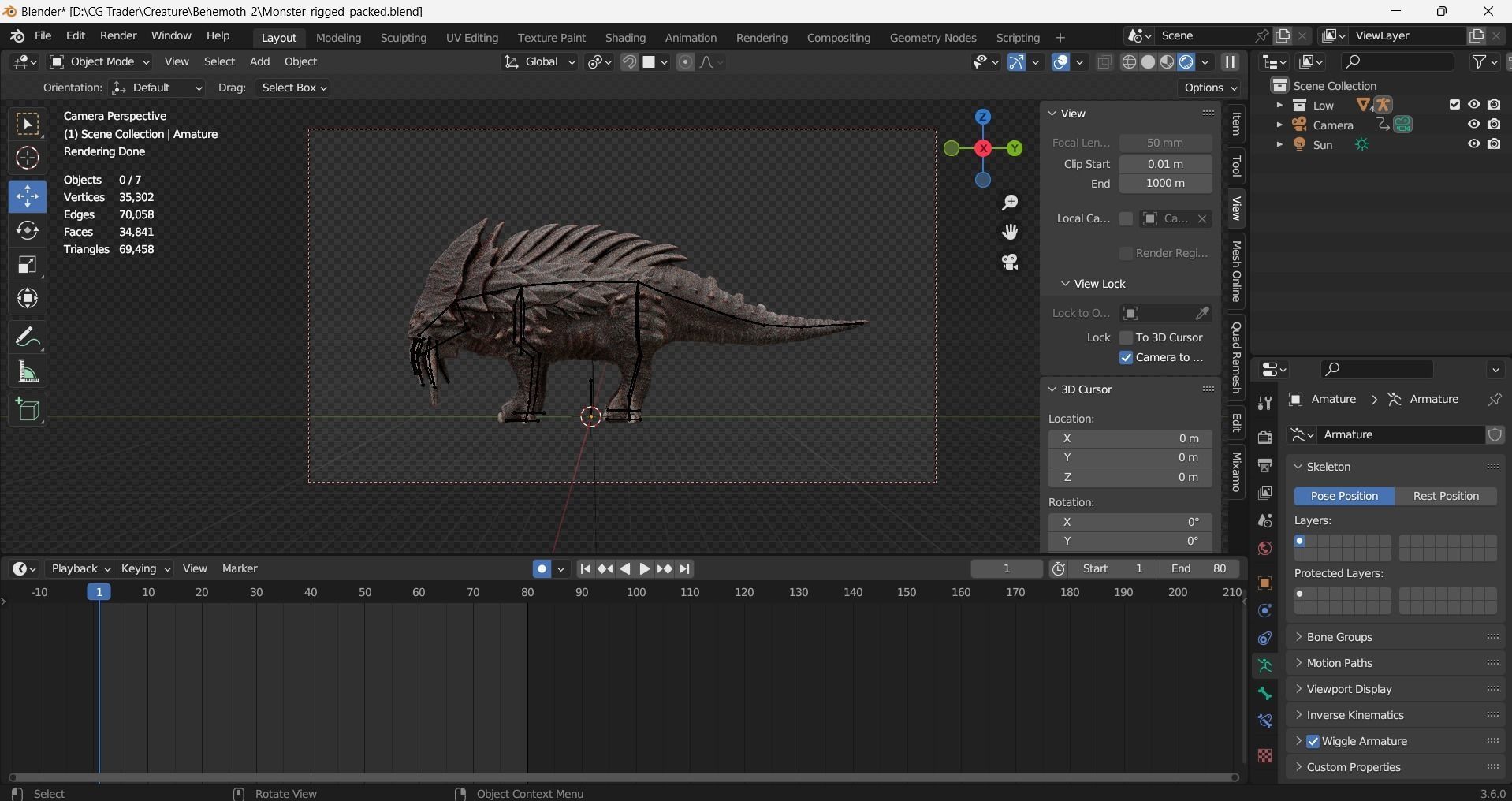The image size is (1512, 801).
Task: Toggle Snap magnet in header
Action: (x=629, y=62)
